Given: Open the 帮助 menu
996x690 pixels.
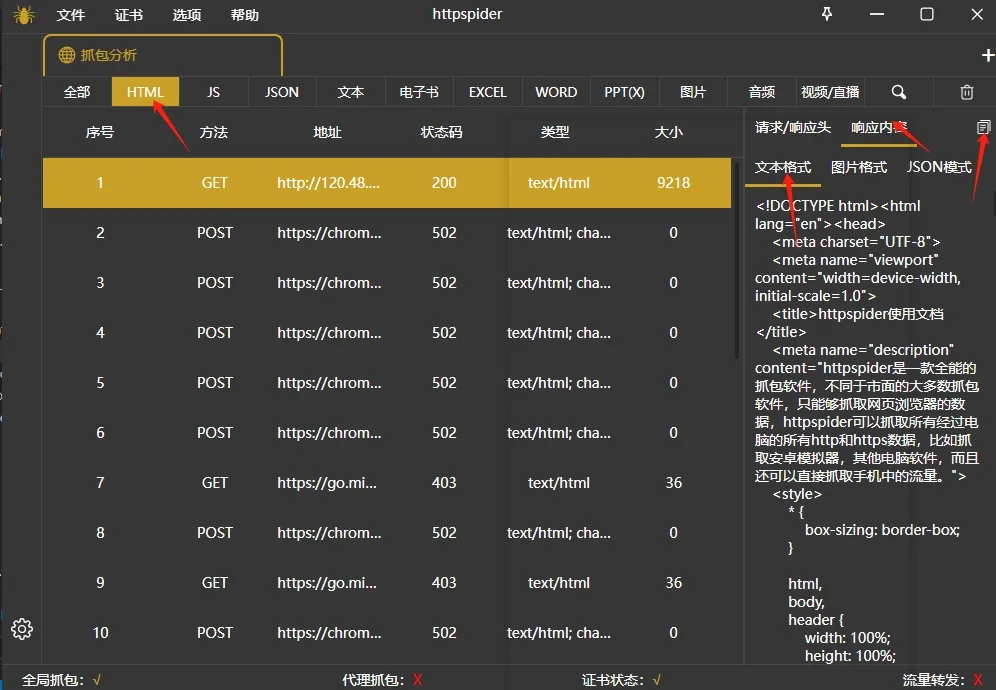Looking at the screenshot, I should click(245, 15).
